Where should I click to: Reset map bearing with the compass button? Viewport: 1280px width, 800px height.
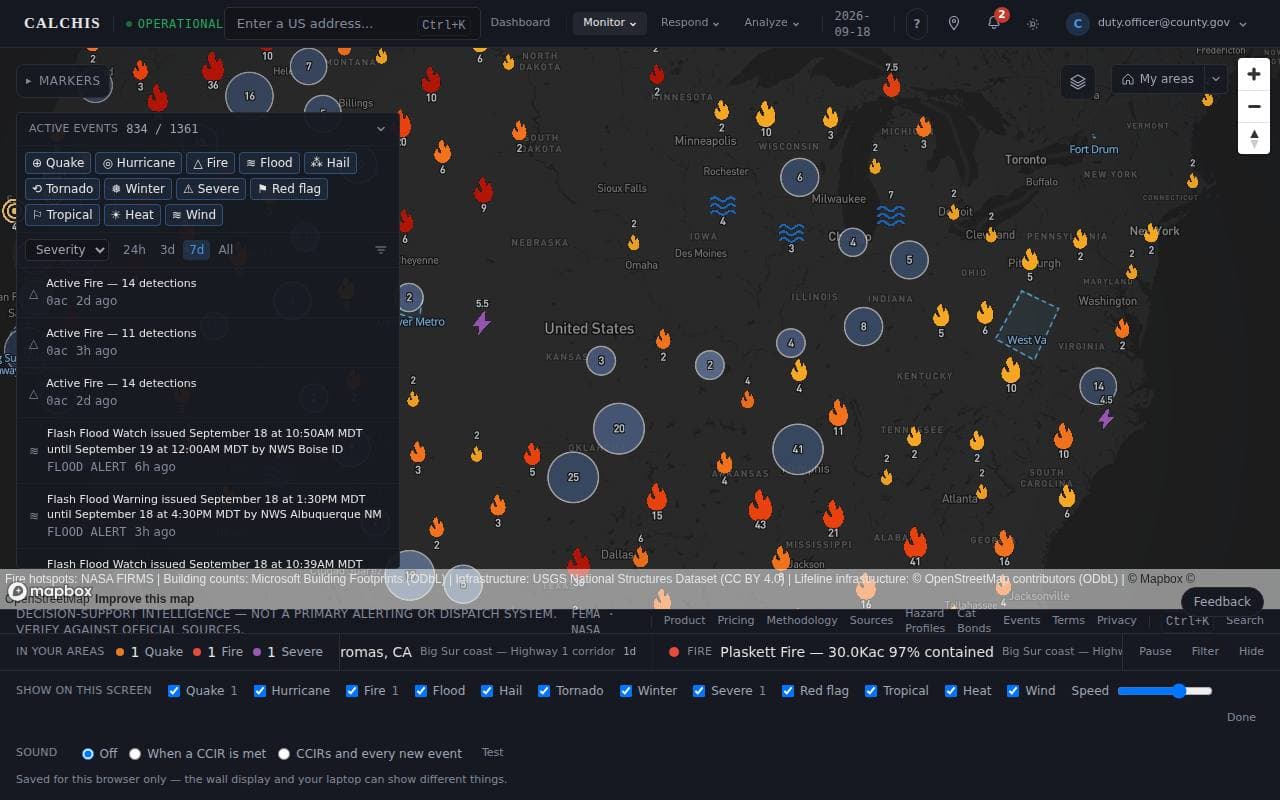(1254, 138)
